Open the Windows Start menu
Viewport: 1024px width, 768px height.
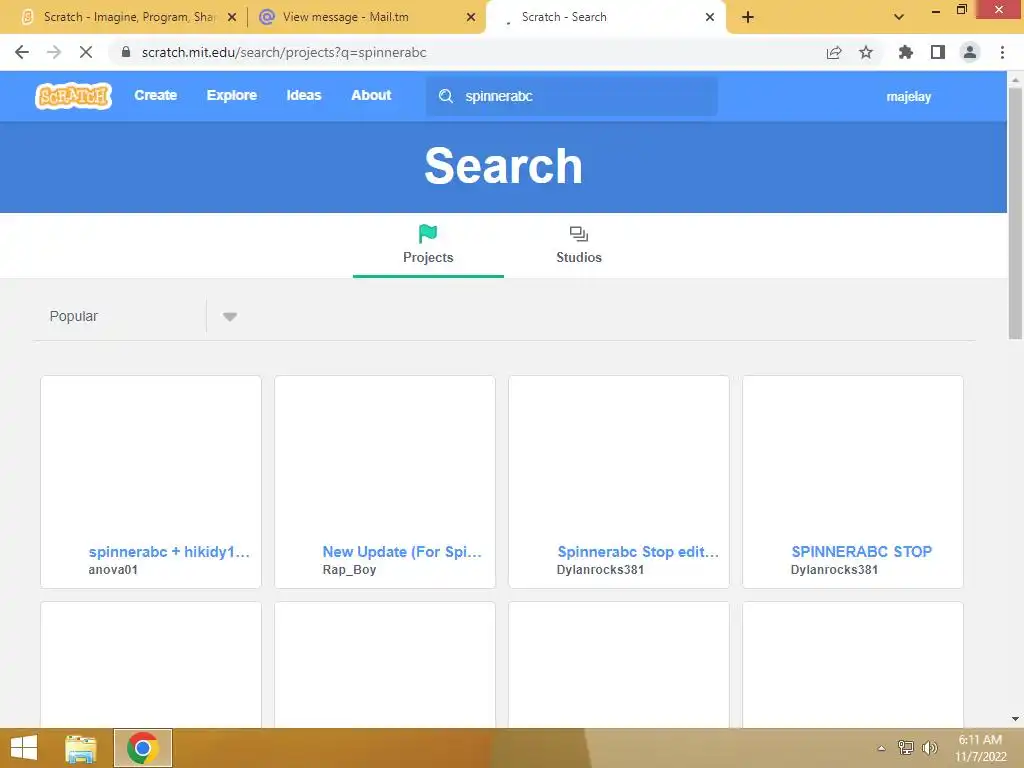(x=24, y=748)
